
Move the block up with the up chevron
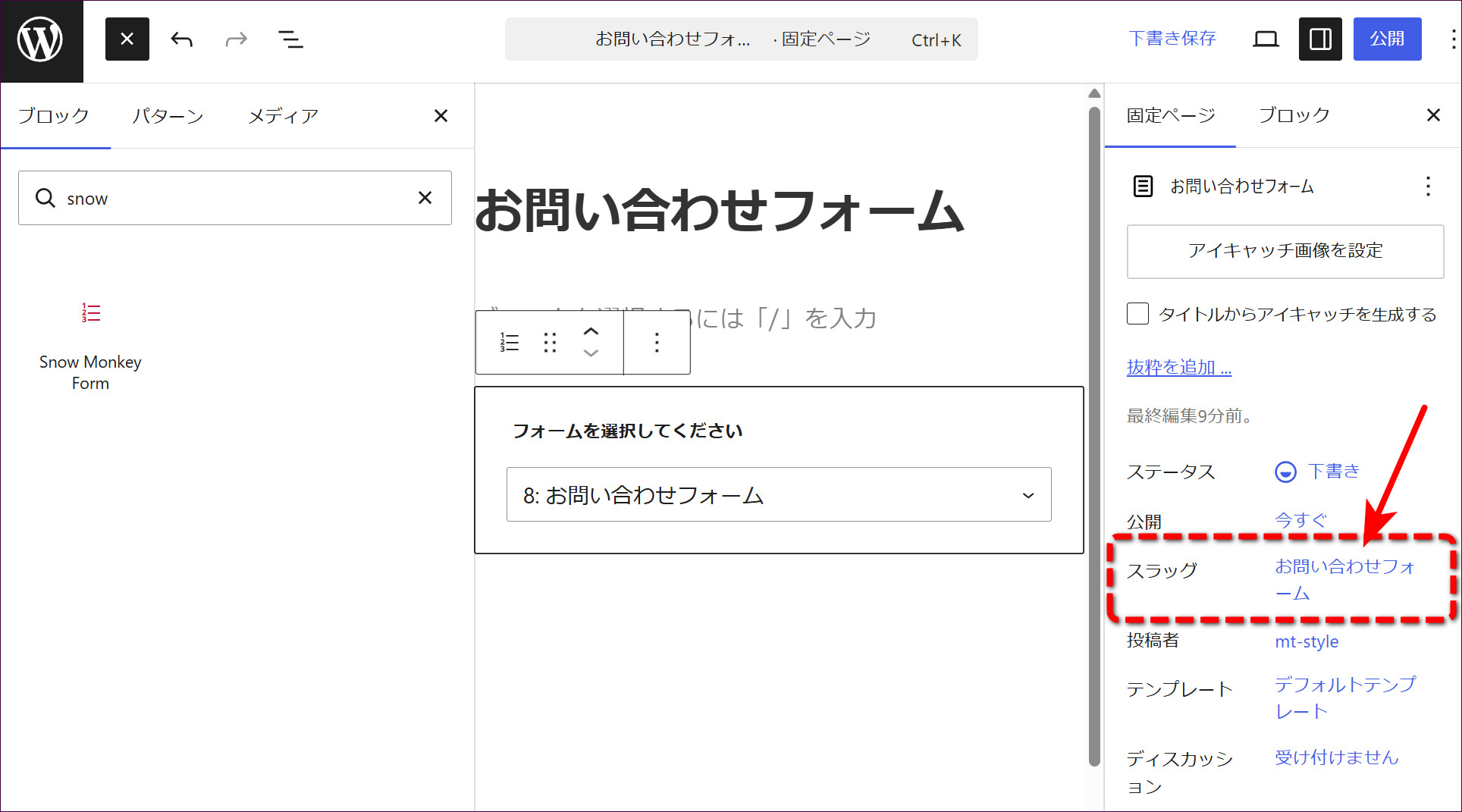[591, 332]
